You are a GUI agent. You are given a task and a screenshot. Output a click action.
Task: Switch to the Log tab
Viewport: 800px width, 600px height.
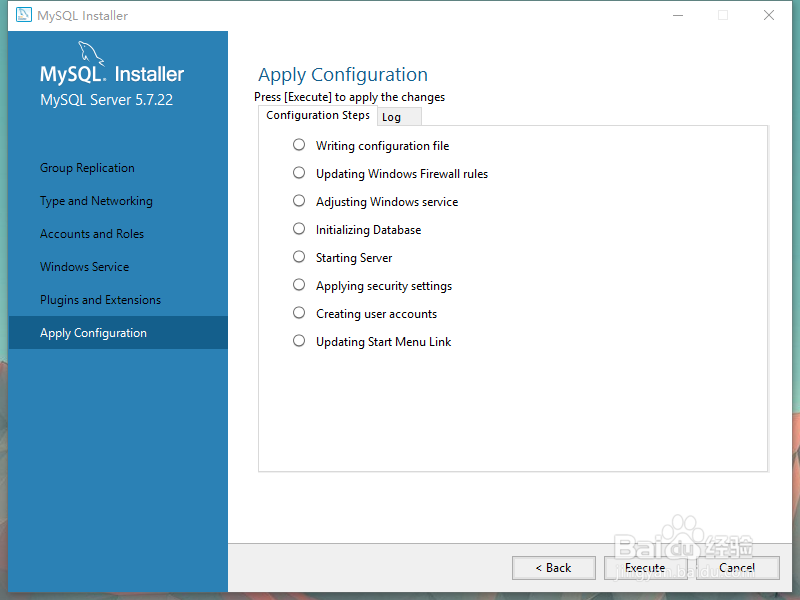(399, 117)
